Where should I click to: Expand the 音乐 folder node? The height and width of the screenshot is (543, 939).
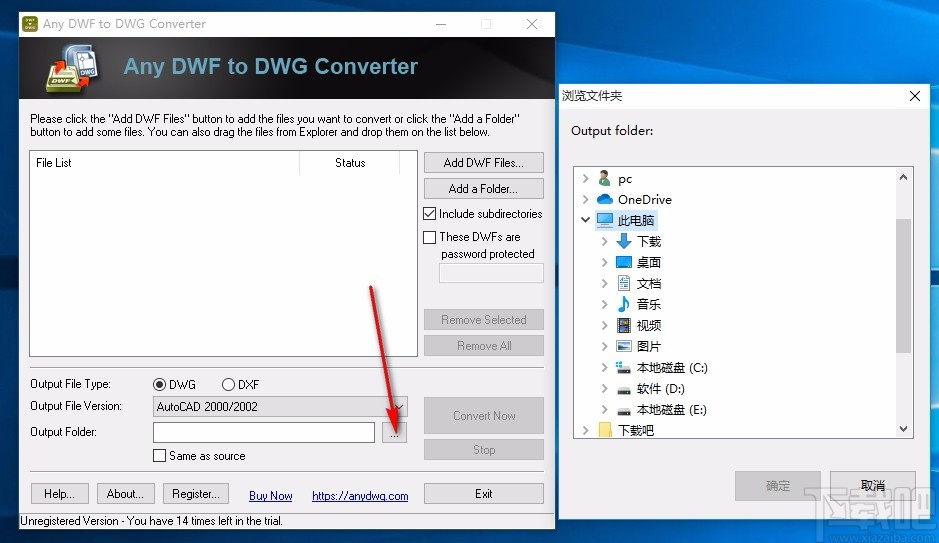[x=604, y=304]
